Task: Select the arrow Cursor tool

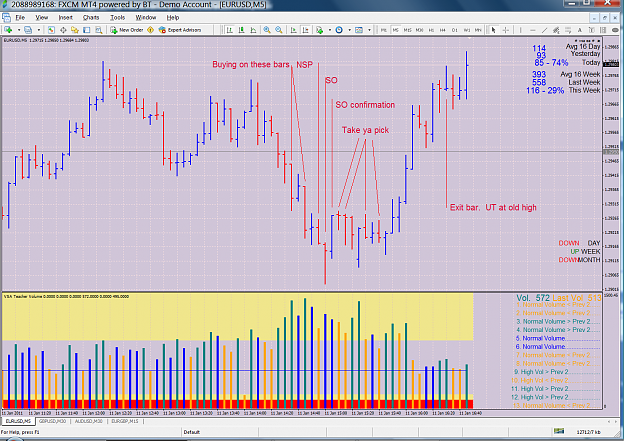Action: (x=493, y=30)
